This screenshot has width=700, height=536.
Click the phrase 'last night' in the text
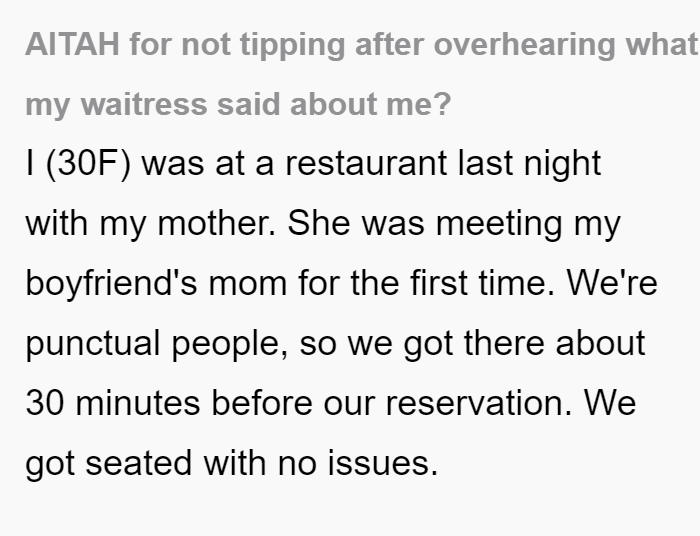[x=529, y=163]
